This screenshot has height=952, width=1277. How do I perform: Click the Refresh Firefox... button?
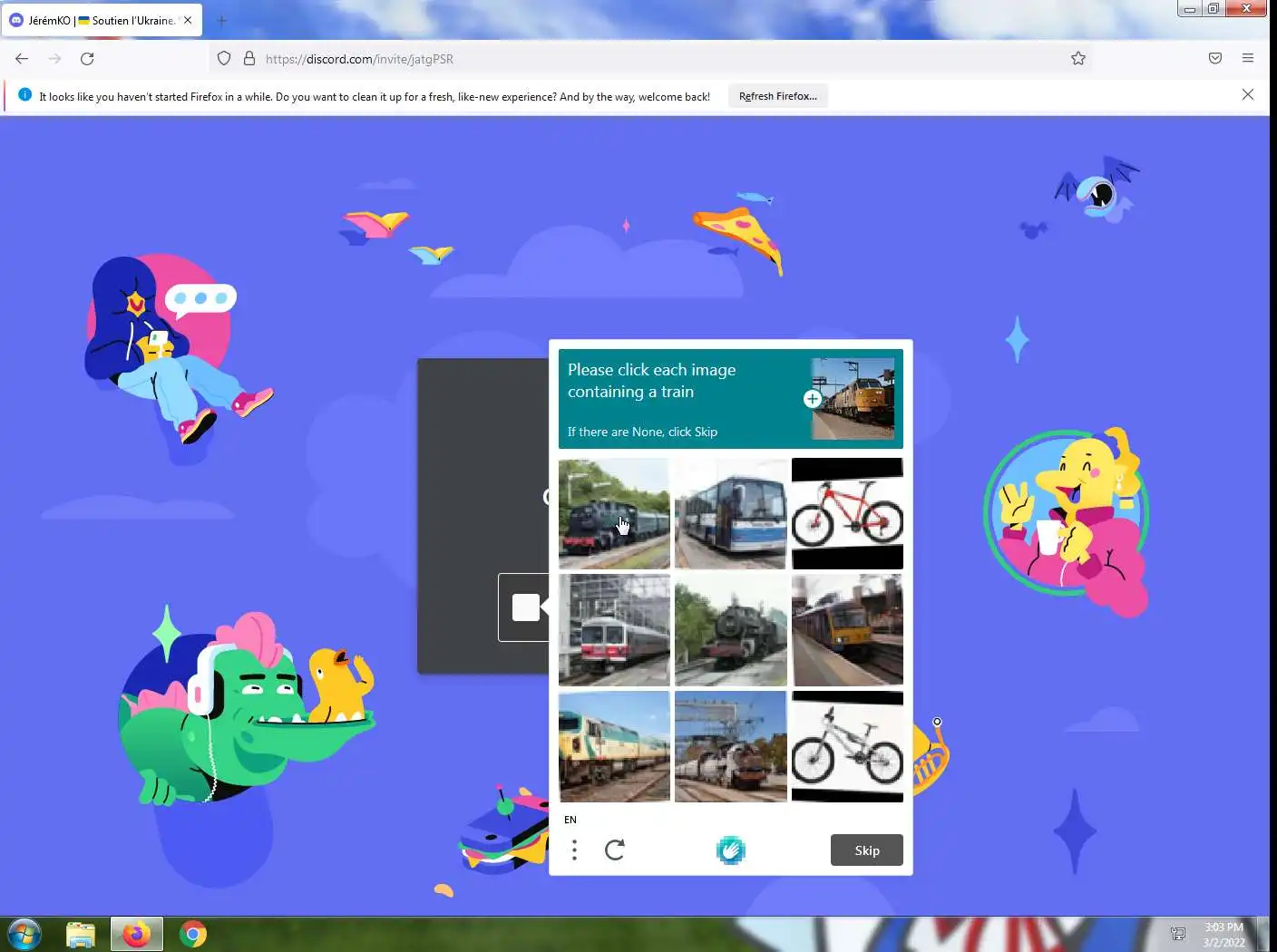[x=778, y=96]
